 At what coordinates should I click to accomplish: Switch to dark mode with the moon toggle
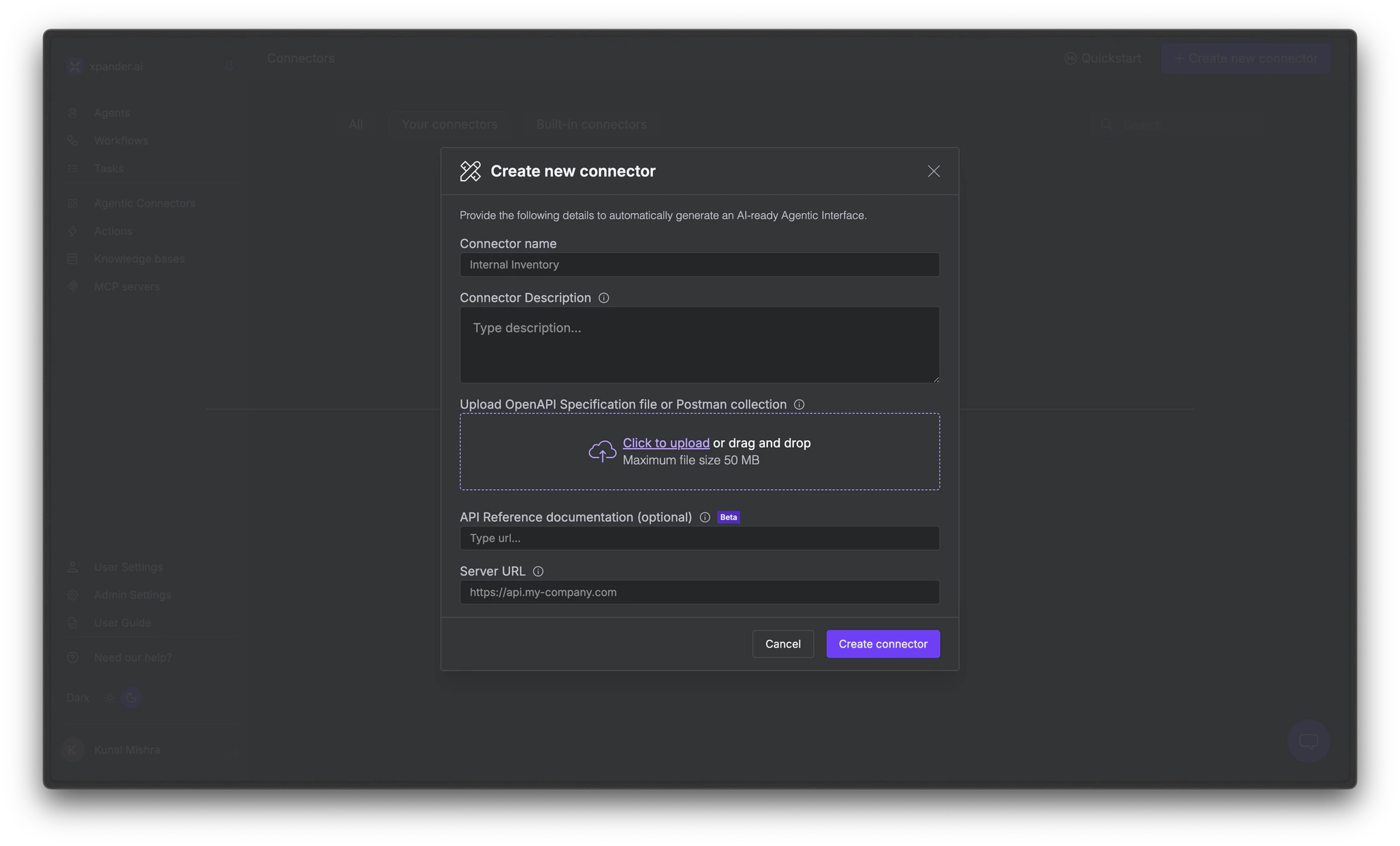tap(132, 697)
